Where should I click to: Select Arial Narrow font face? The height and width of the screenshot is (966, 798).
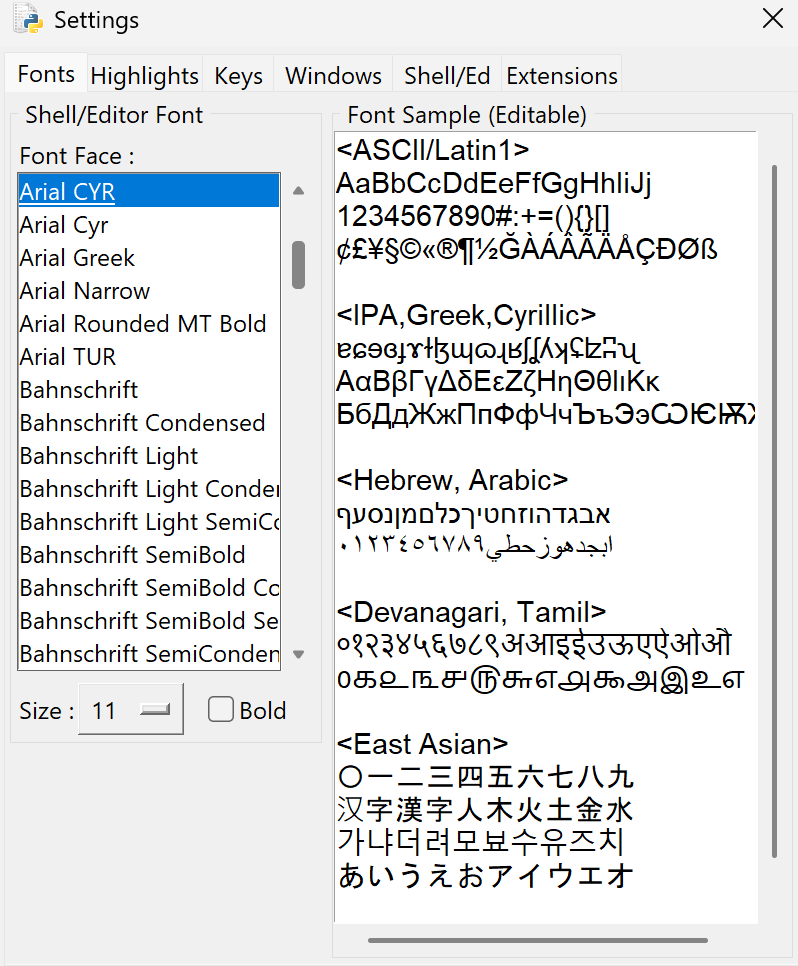[85, 291]
